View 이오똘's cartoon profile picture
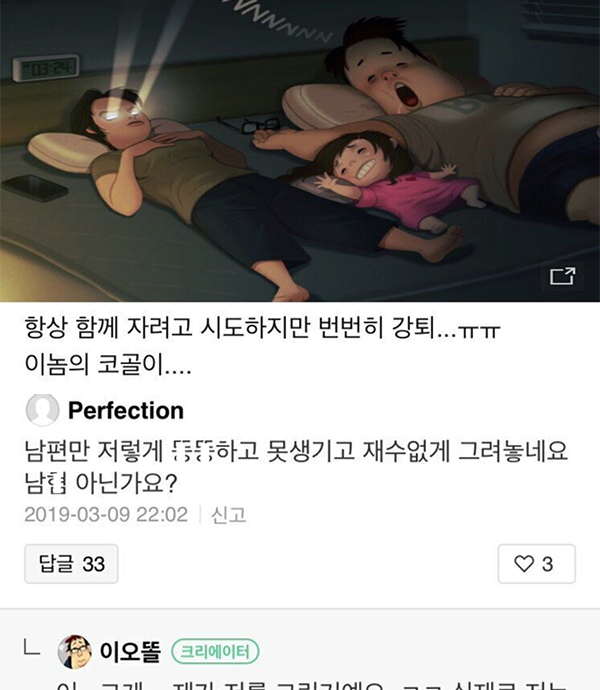The width and height of the screenshot is (600, 690). [74, 652]
